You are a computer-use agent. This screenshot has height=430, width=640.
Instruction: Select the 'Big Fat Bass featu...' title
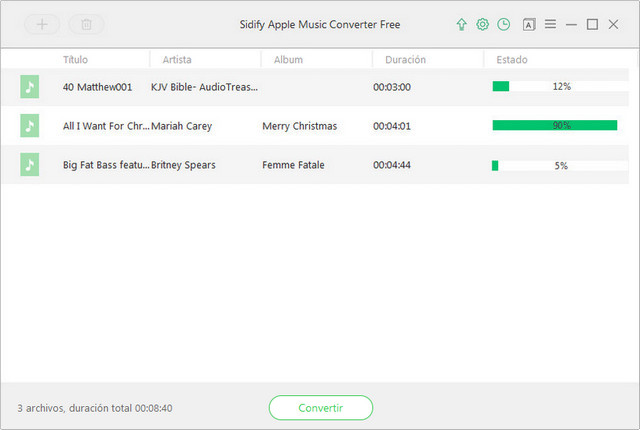(x=106, y=165)
